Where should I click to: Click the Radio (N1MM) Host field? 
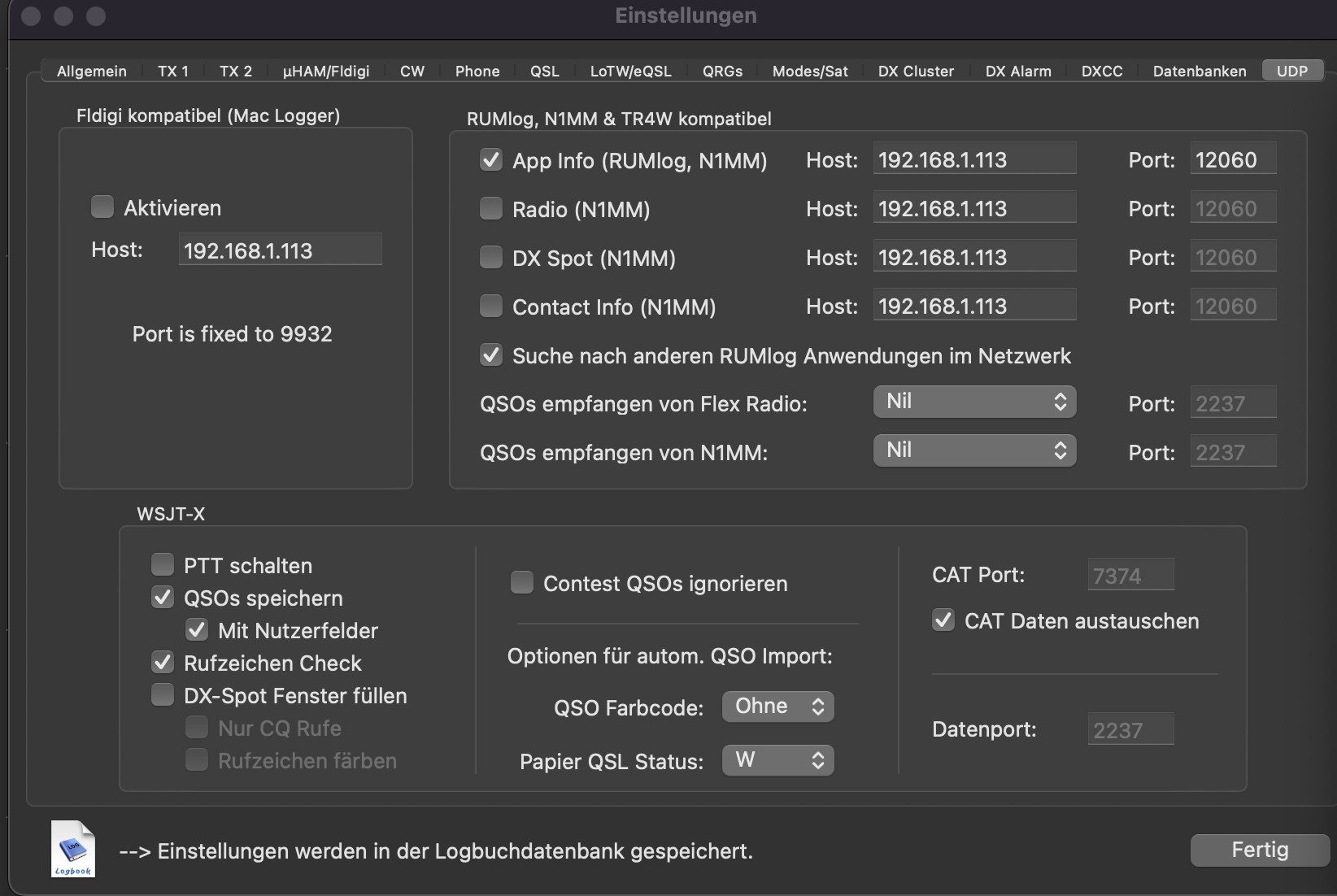tap(974, 208)
